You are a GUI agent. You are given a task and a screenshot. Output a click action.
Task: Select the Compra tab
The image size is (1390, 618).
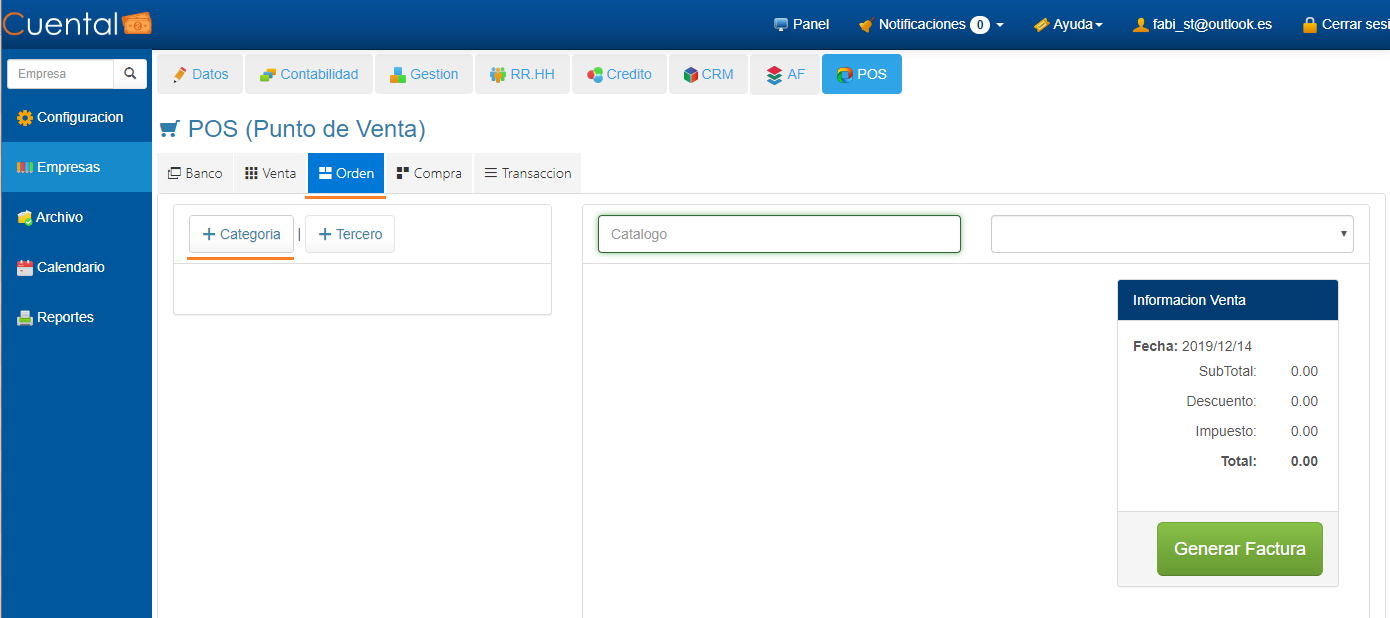[429, 174]
